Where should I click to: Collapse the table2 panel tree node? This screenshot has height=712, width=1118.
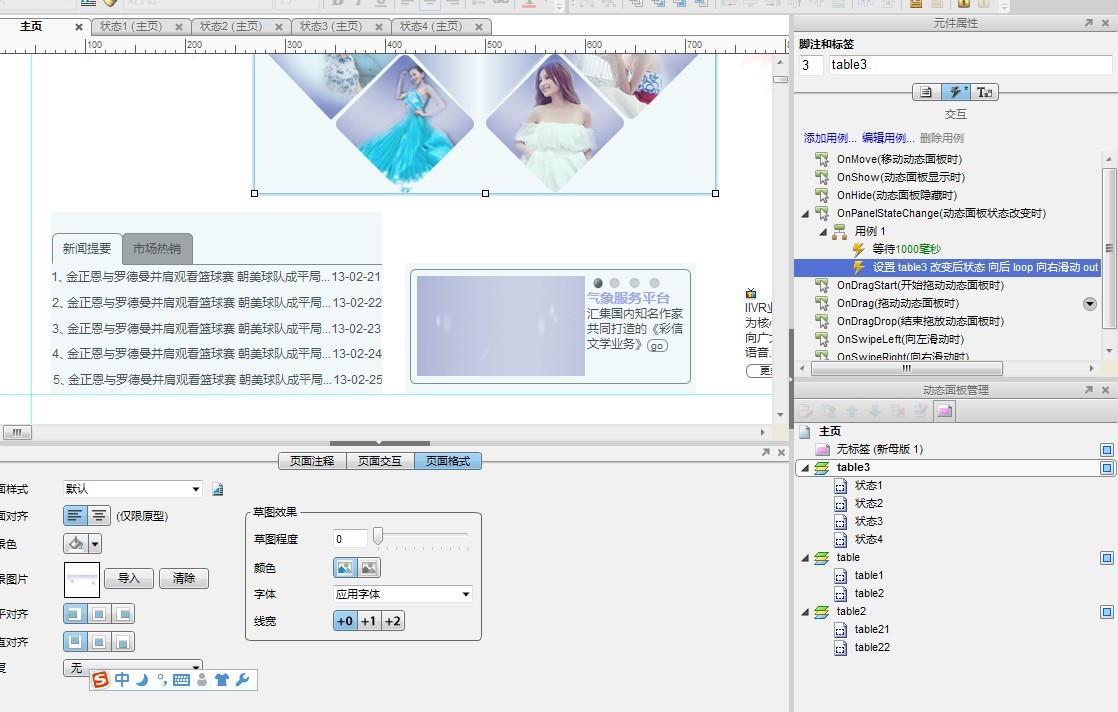[x=805, y=612]
